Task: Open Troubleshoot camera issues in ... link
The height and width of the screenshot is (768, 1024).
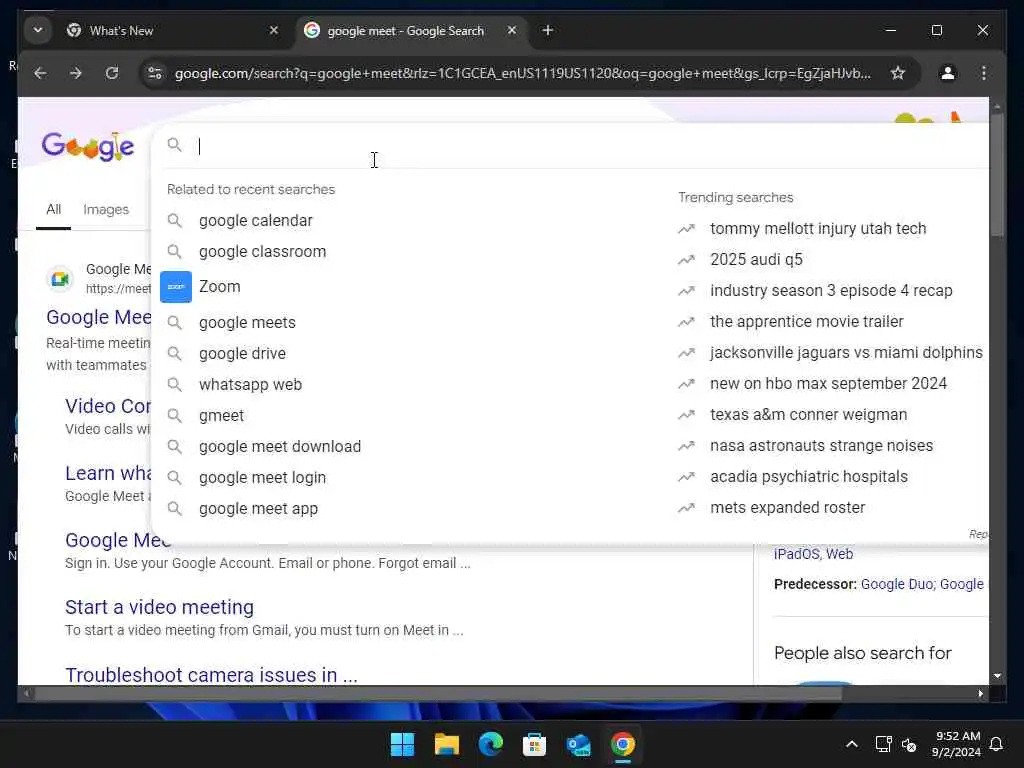Action: pyautogui.click(x=211, y=674)
